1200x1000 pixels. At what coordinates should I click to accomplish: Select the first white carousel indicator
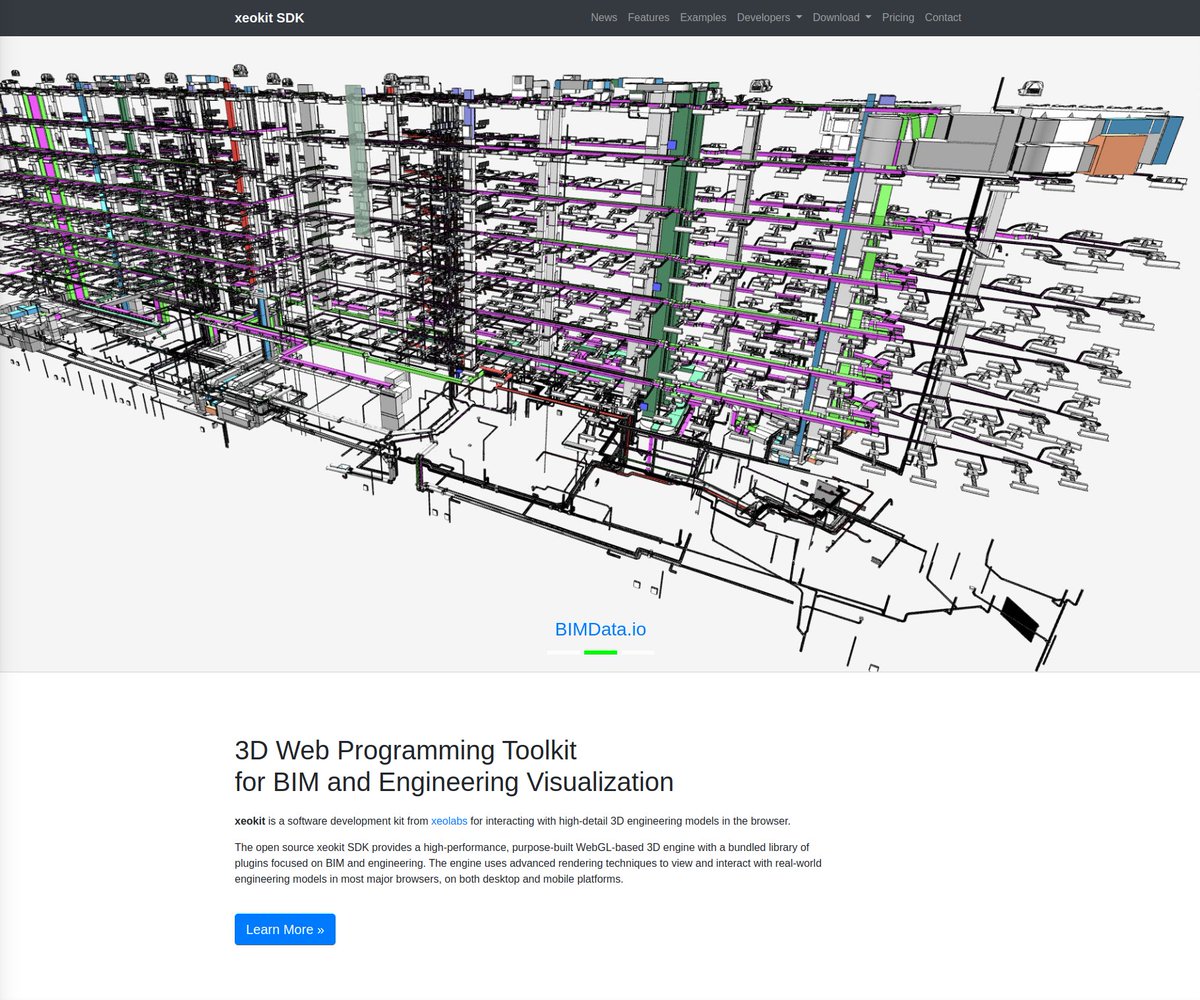(x=563, y=652)
